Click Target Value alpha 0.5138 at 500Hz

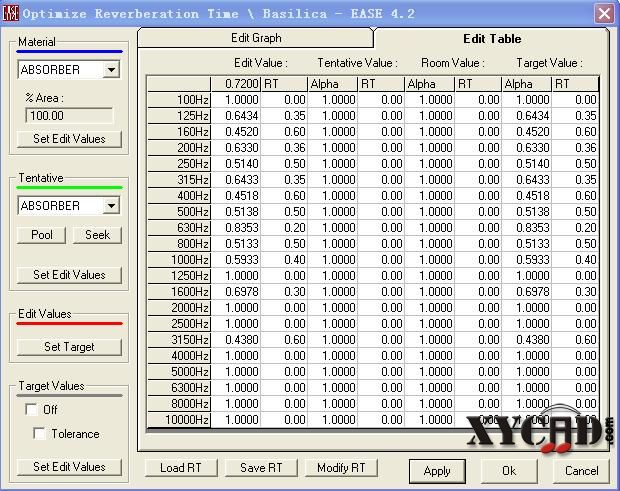pyautogui.click(x=527, y=212)
